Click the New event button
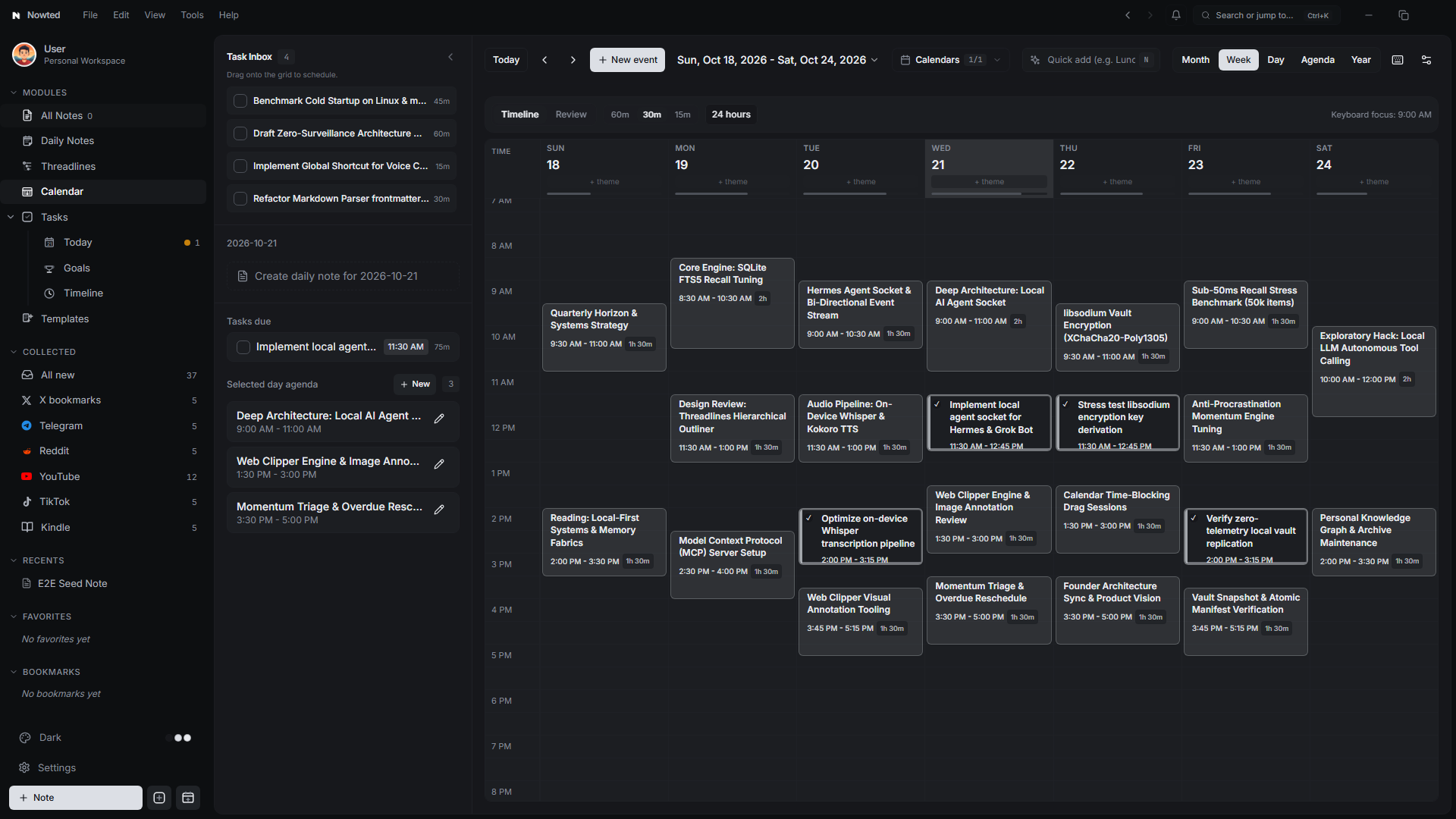Image resolution: width=1456 pixels, height=819 pixels. click(627, 60)
